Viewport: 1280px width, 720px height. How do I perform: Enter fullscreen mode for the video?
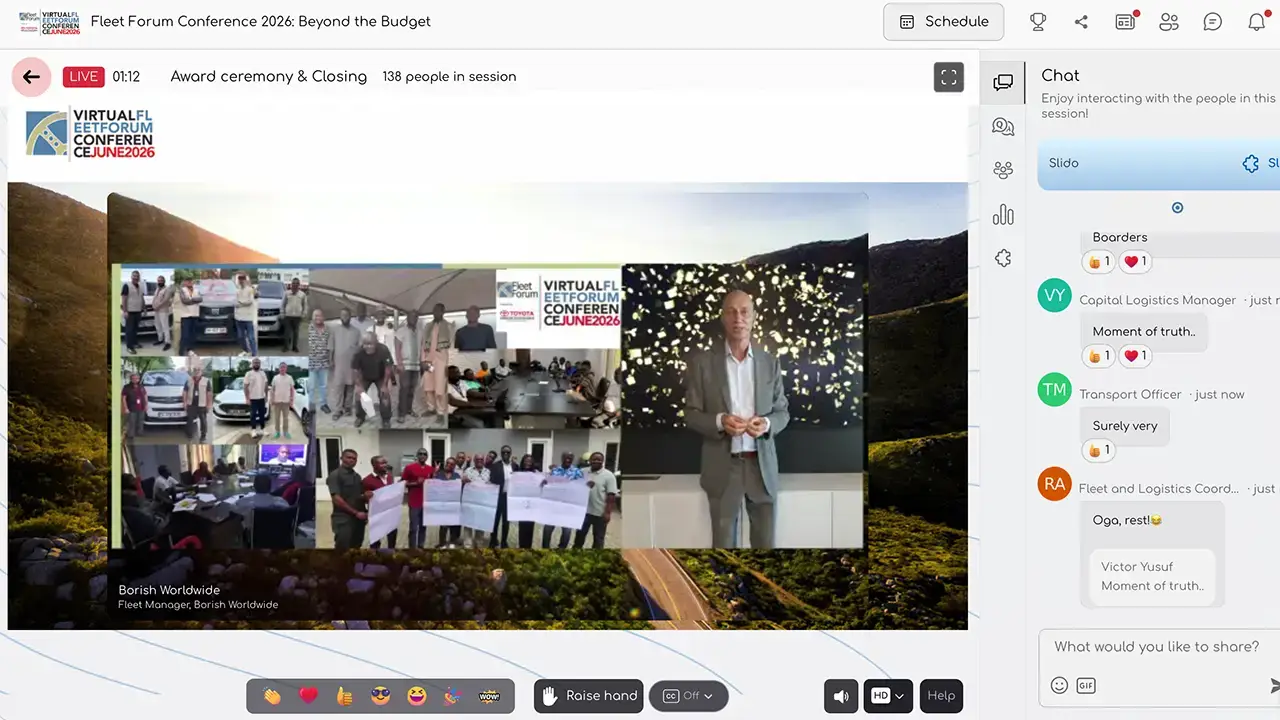948,77
